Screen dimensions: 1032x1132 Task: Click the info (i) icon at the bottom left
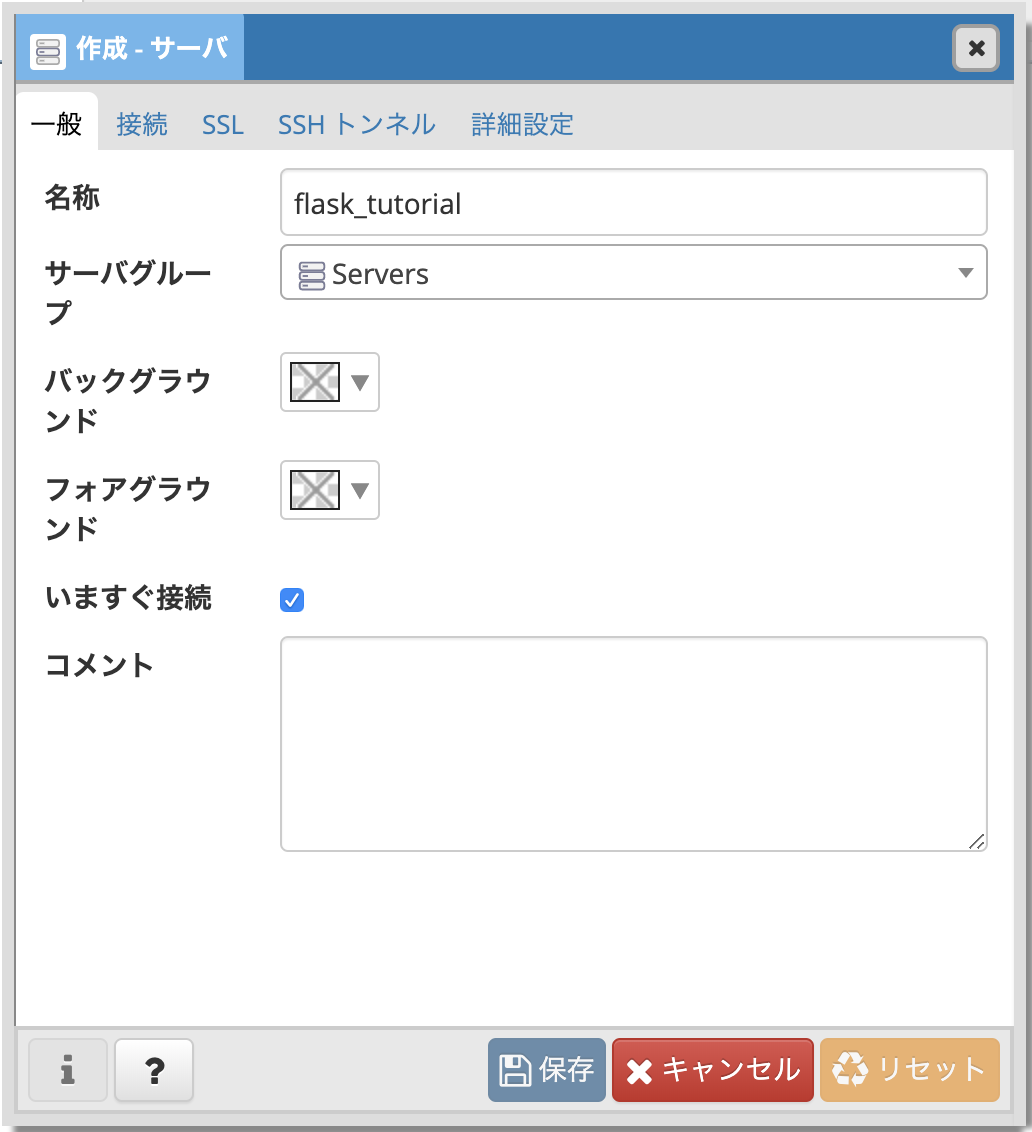pos(67,1069)
